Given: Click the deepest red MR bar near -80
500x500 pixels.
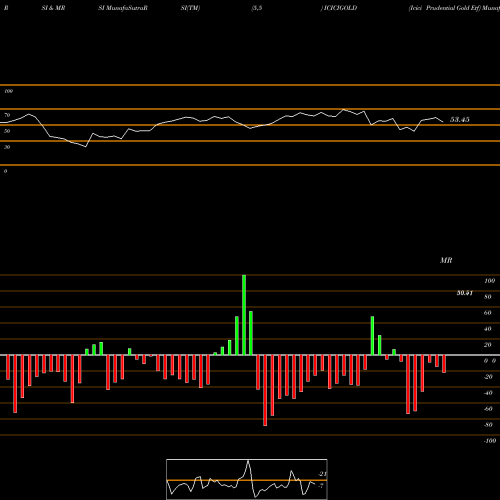Looking at the screenshot, I should [x=265, y=390].
